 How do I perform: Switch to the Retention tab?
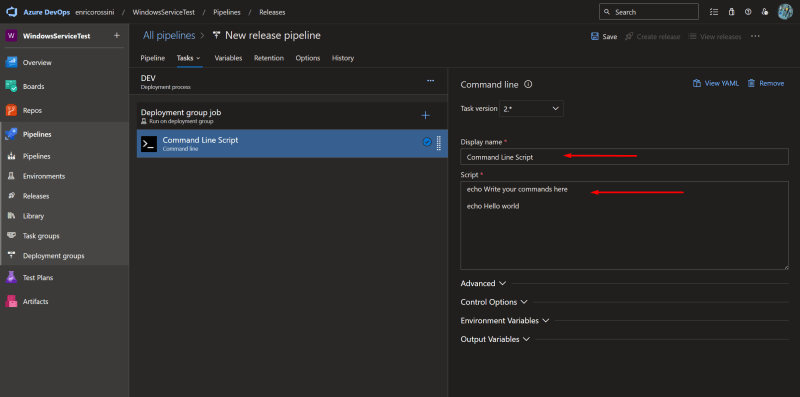pos(269,58)
